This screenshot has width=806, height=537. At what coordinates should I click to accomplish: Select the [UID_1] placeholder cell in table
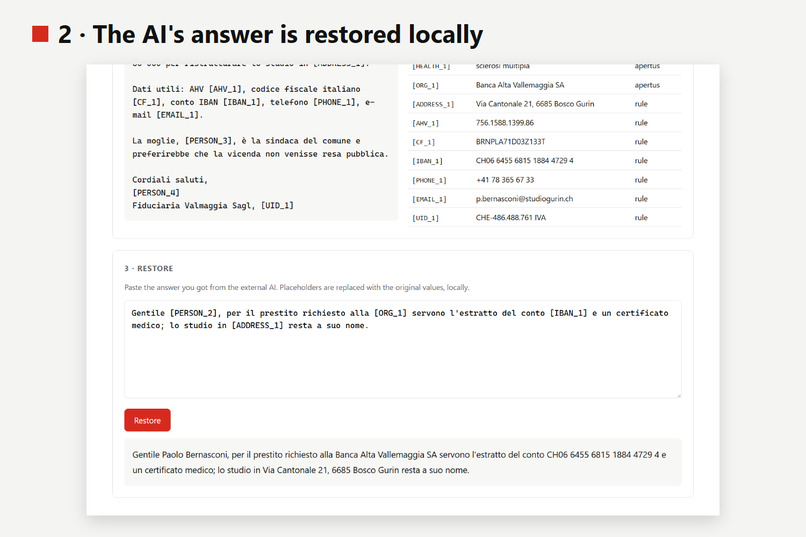[425, 218]
